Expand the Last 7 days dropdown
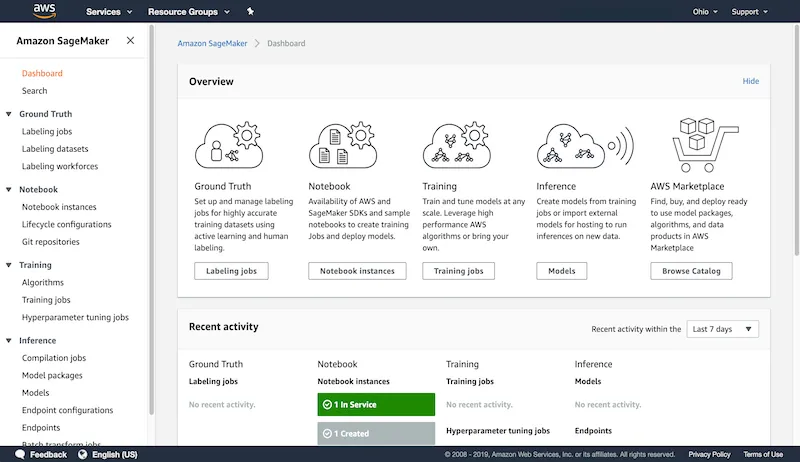This screenshot has width=800, height=462. pyautogui.click(x=722, y=329)
